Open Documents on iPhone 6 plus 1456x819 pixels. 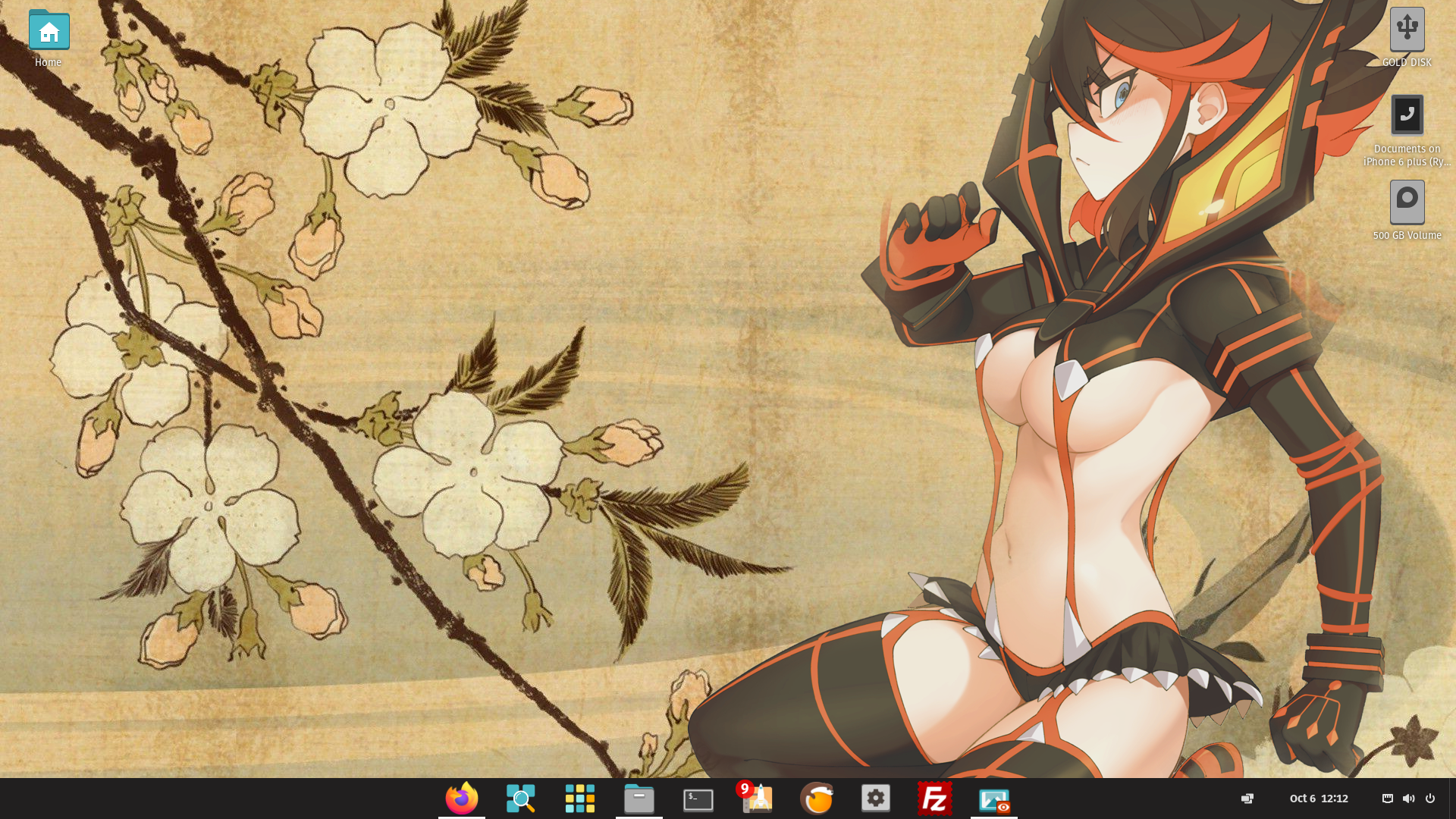pyautogui.click(x=1407, y=115)
